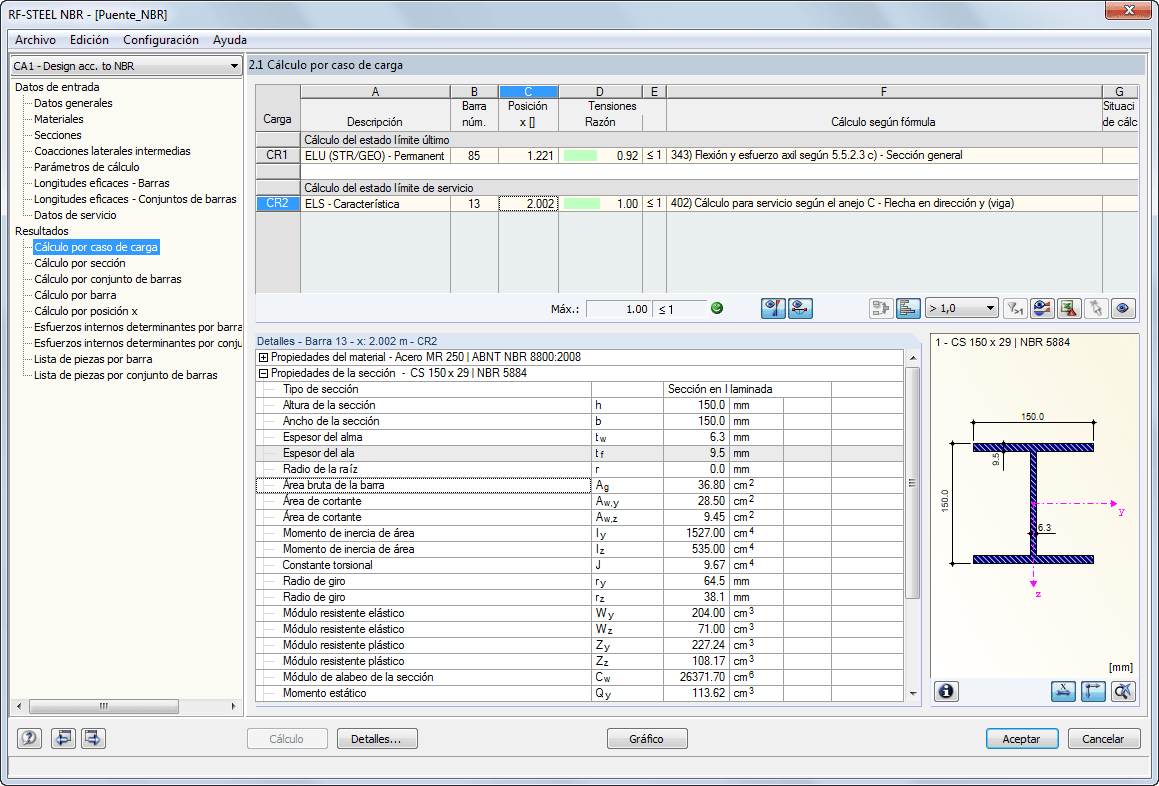Click position cell 2.002
This screenshot has height=786, width=1159.
[528, 203]
